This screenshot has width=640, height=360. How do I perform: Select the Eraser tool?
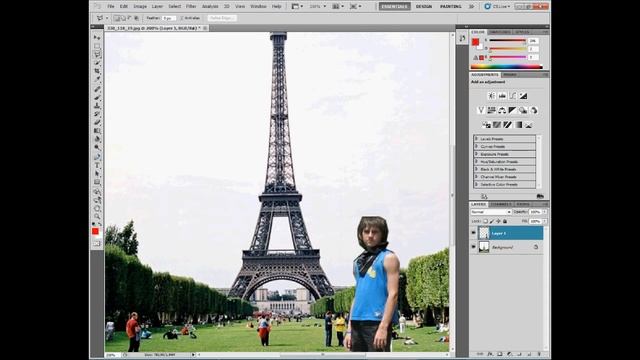[97, 122]
